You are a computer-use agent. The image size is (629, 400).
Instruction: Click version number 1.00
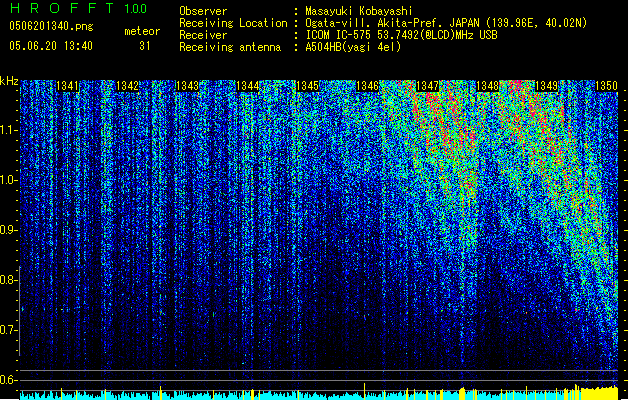135,8
